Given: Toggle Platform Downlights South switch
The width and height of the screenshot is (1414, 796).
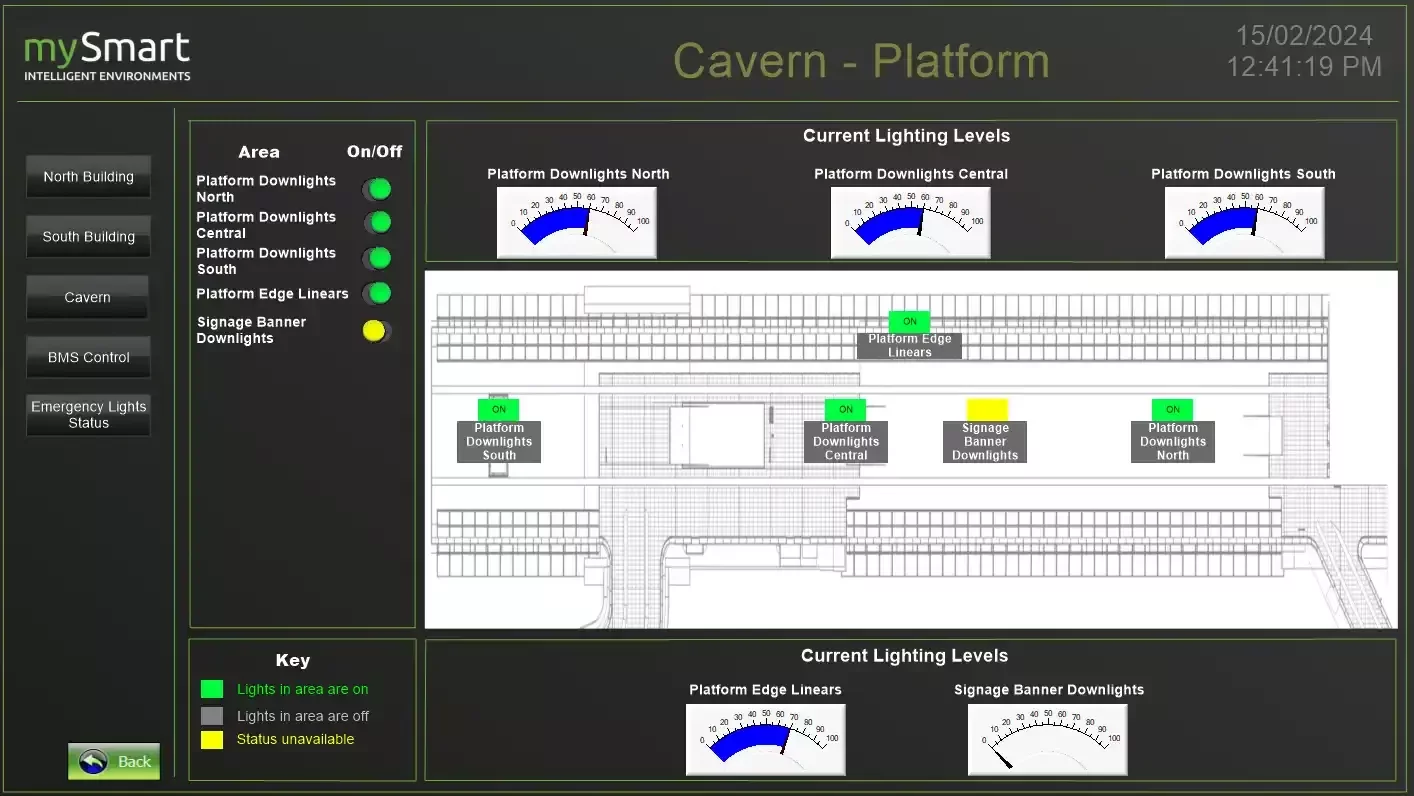Looking at the screenshot, I should (377, 258).
